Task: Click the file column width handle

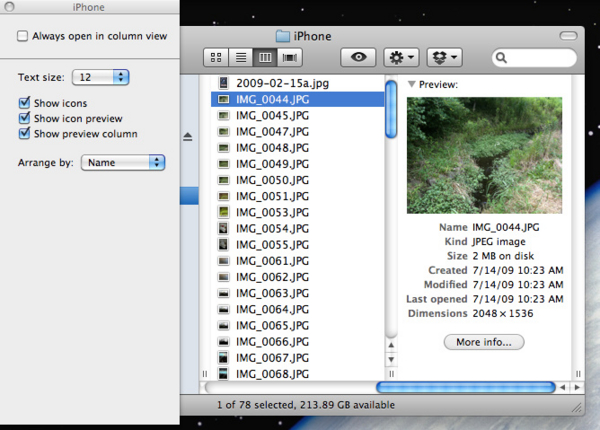Action: 391,374
